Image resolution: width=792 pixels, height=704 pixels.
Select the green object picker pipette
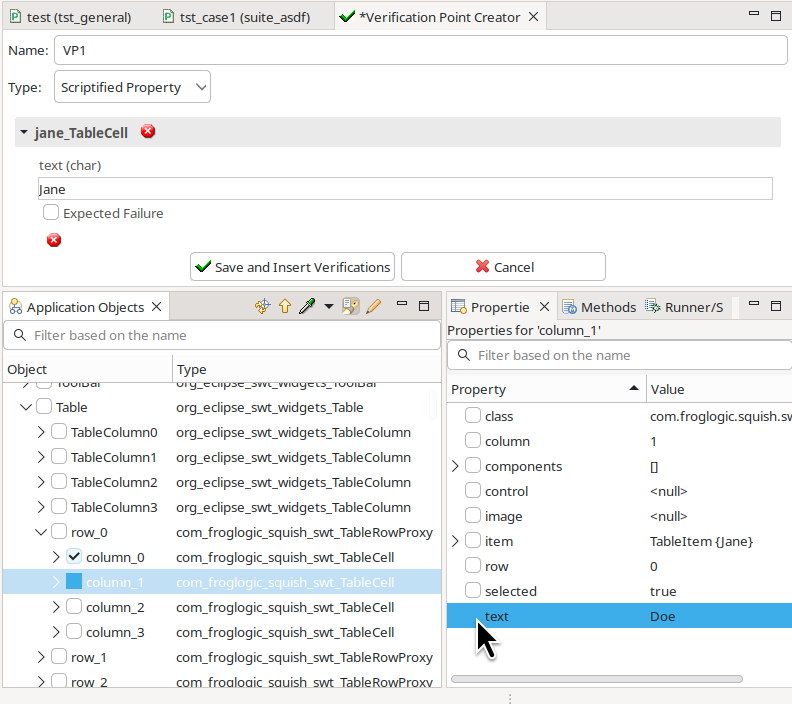click(307, 307)
